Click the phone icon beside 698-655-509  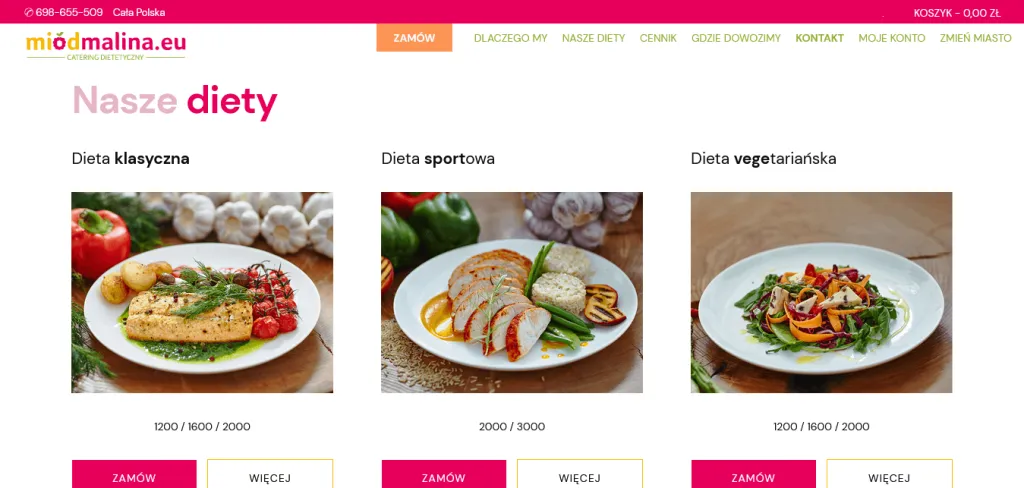click(29, 12)
